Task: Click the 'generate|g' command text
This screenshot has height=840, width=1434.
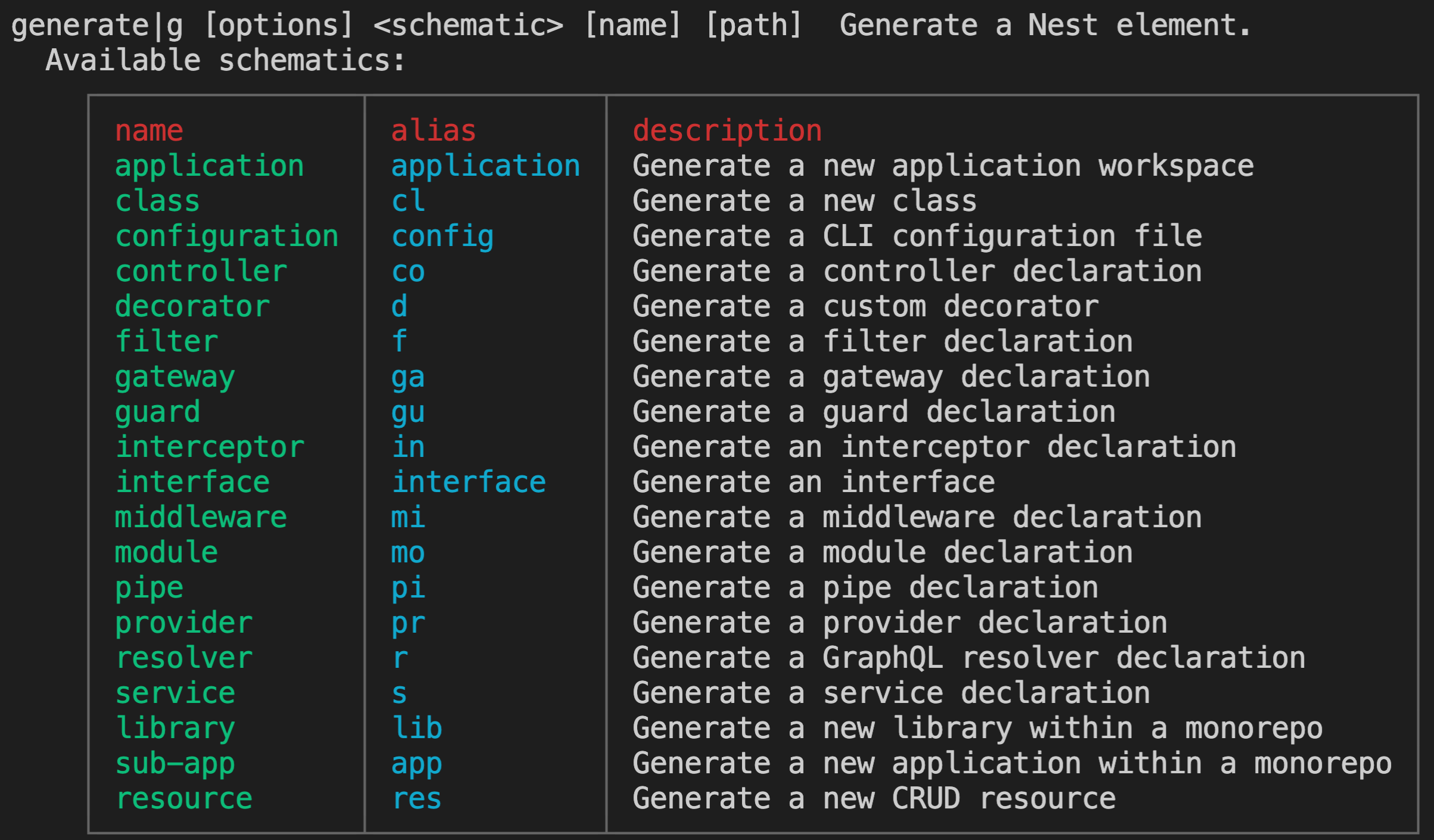Action: tap(97, 25)
